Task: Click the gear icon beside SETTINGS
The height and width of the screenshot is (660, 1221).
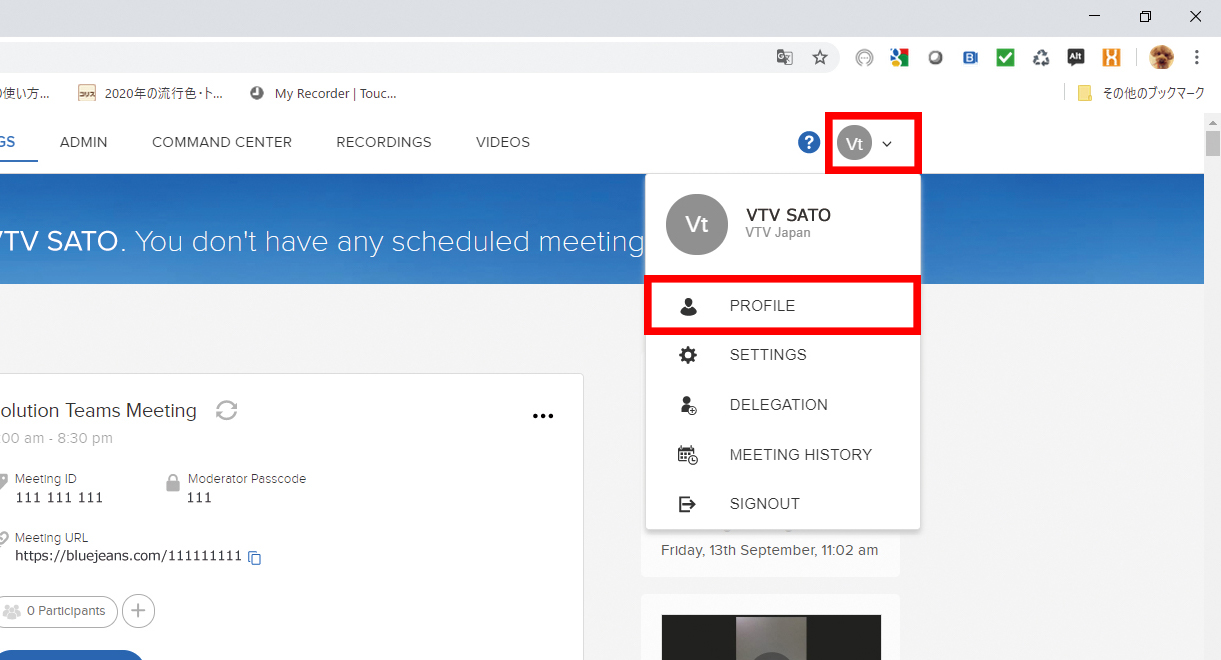Action: pyautogui.click(x=688, y=355)
